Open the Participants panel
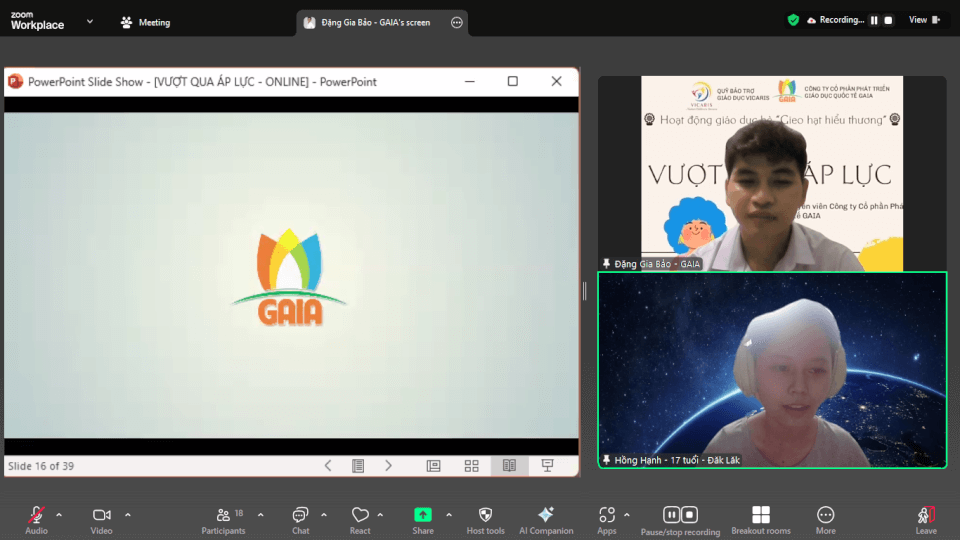The height and width of the screenshot is (540, 960). [223, 520]
